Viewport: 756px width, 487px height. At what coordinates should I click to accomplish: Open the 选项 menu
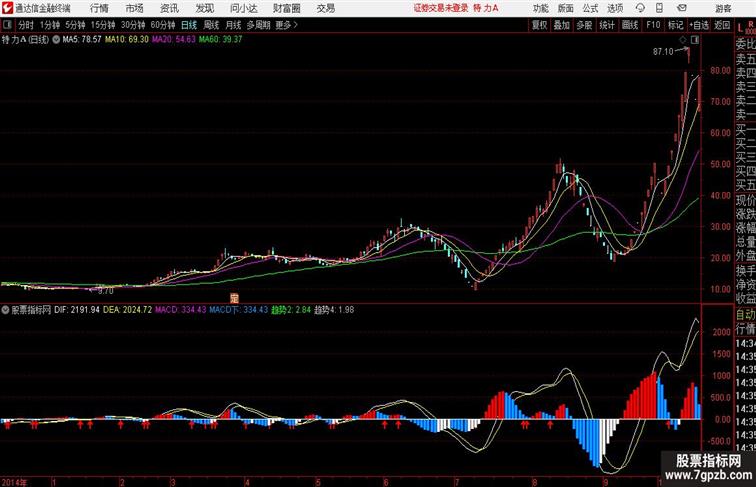pos(615,8)
